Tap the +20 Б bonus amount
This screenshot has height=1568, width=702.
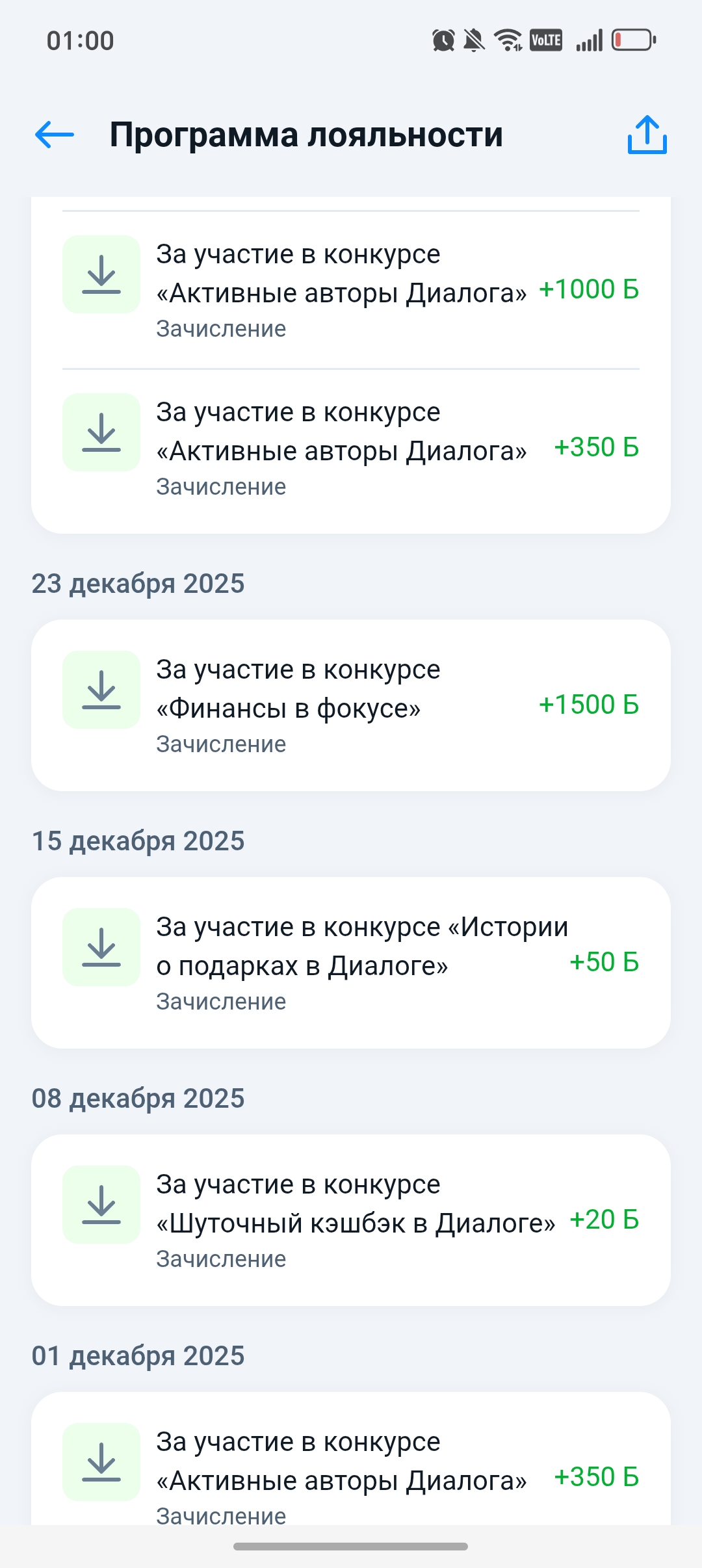pyautogui.click(x=604, y=1220)
